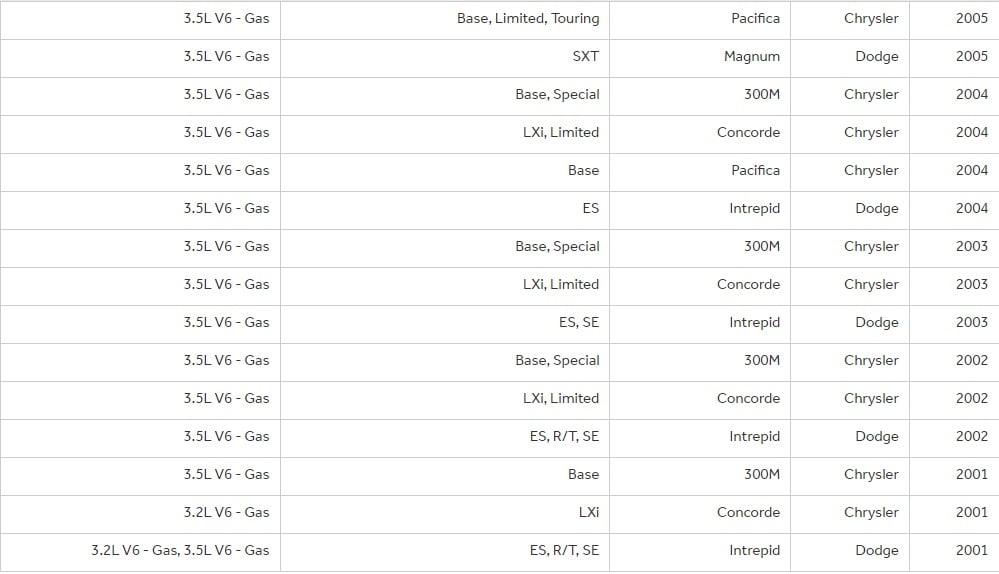Select Dodge make in Magnum row
This screenshot has height=574, width=999.
(850, 59)
